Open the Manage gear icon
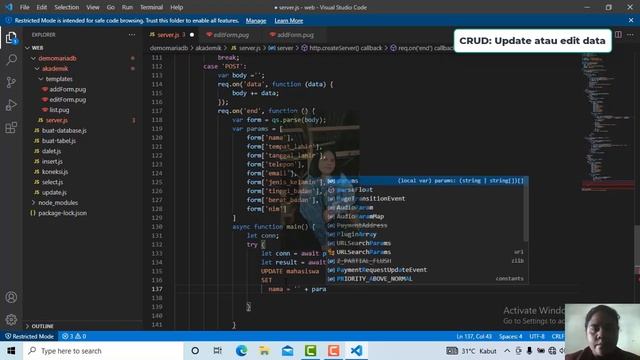This screenshot has width=640, height=360. pos(11,319)
